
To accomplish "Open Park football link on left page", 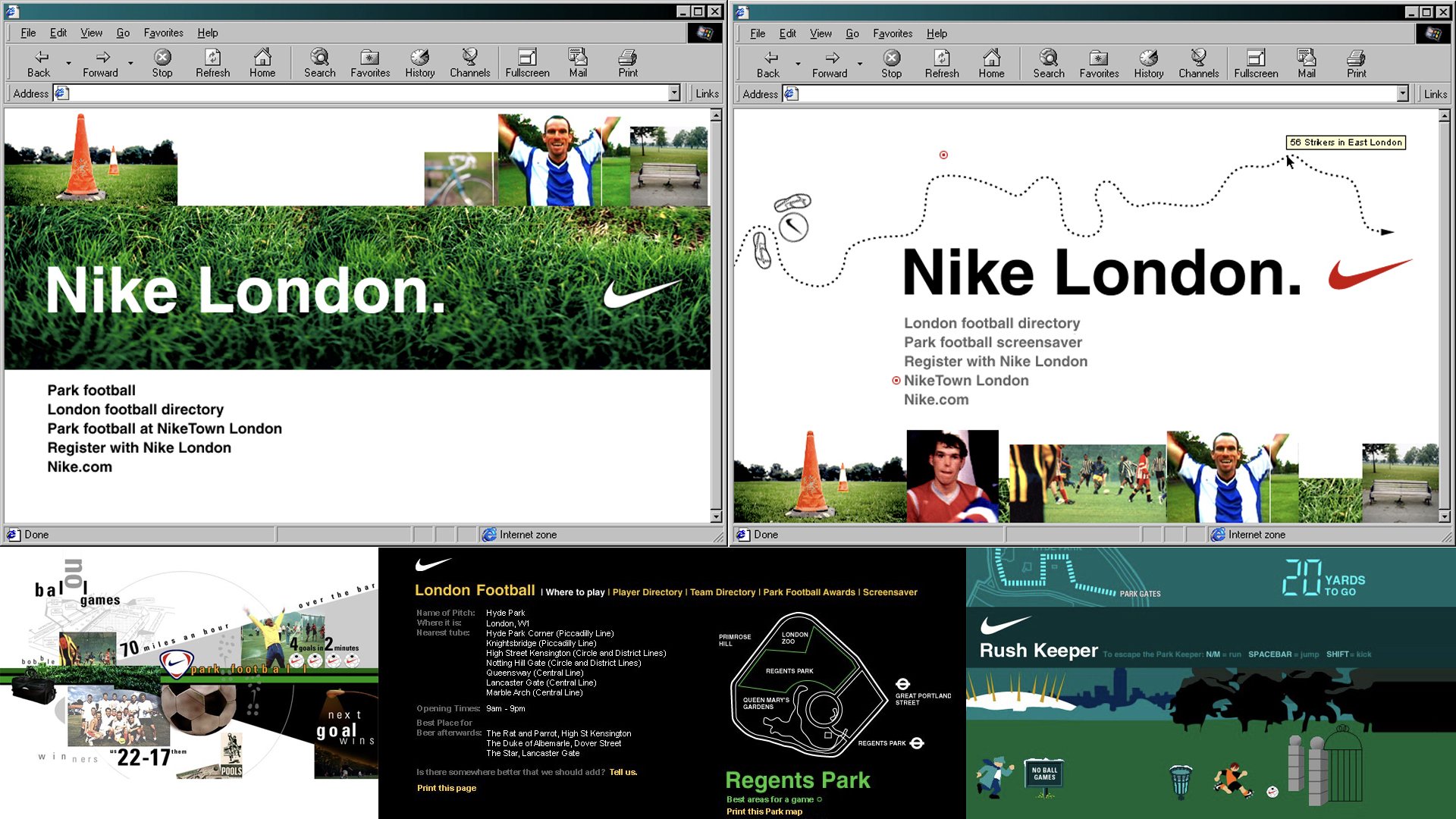I will pyautogui.click(x=92, y=391).
